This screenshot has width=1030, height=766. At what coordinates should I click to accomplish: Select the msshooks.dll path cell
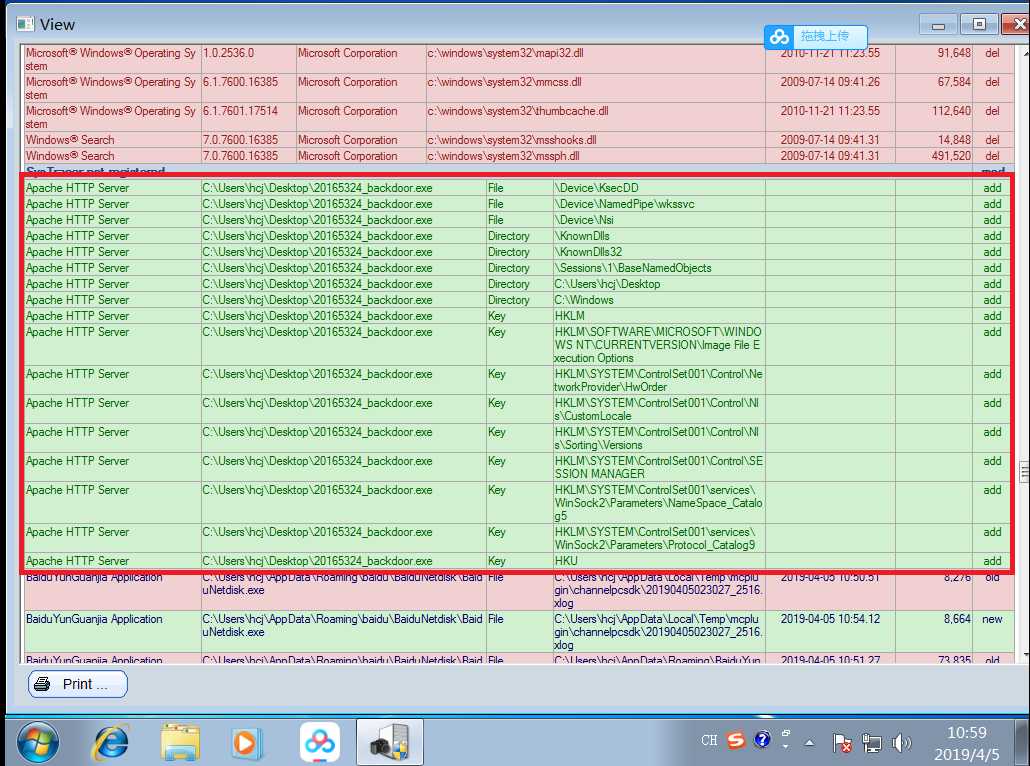[x=595, y=140]
